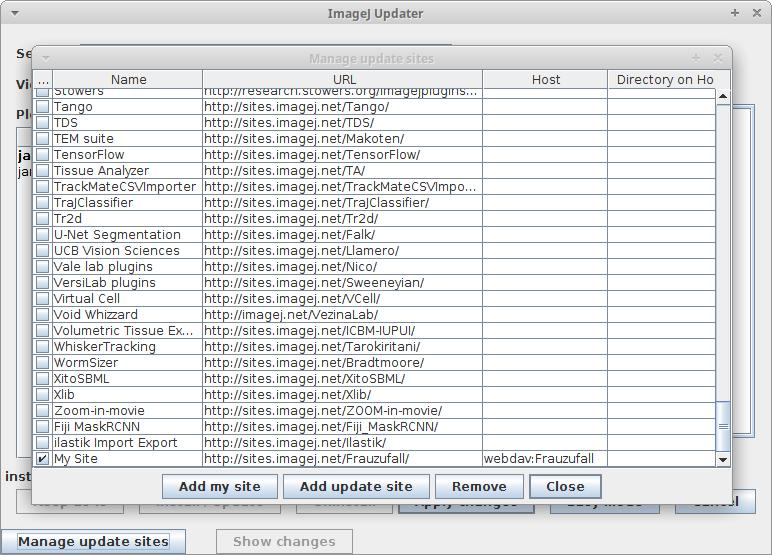The width and height of the screenshot is (772, 555).
Task: Tick the Void Whizzard checkbox
Action: pyautogui.click(x=43, y=315)
